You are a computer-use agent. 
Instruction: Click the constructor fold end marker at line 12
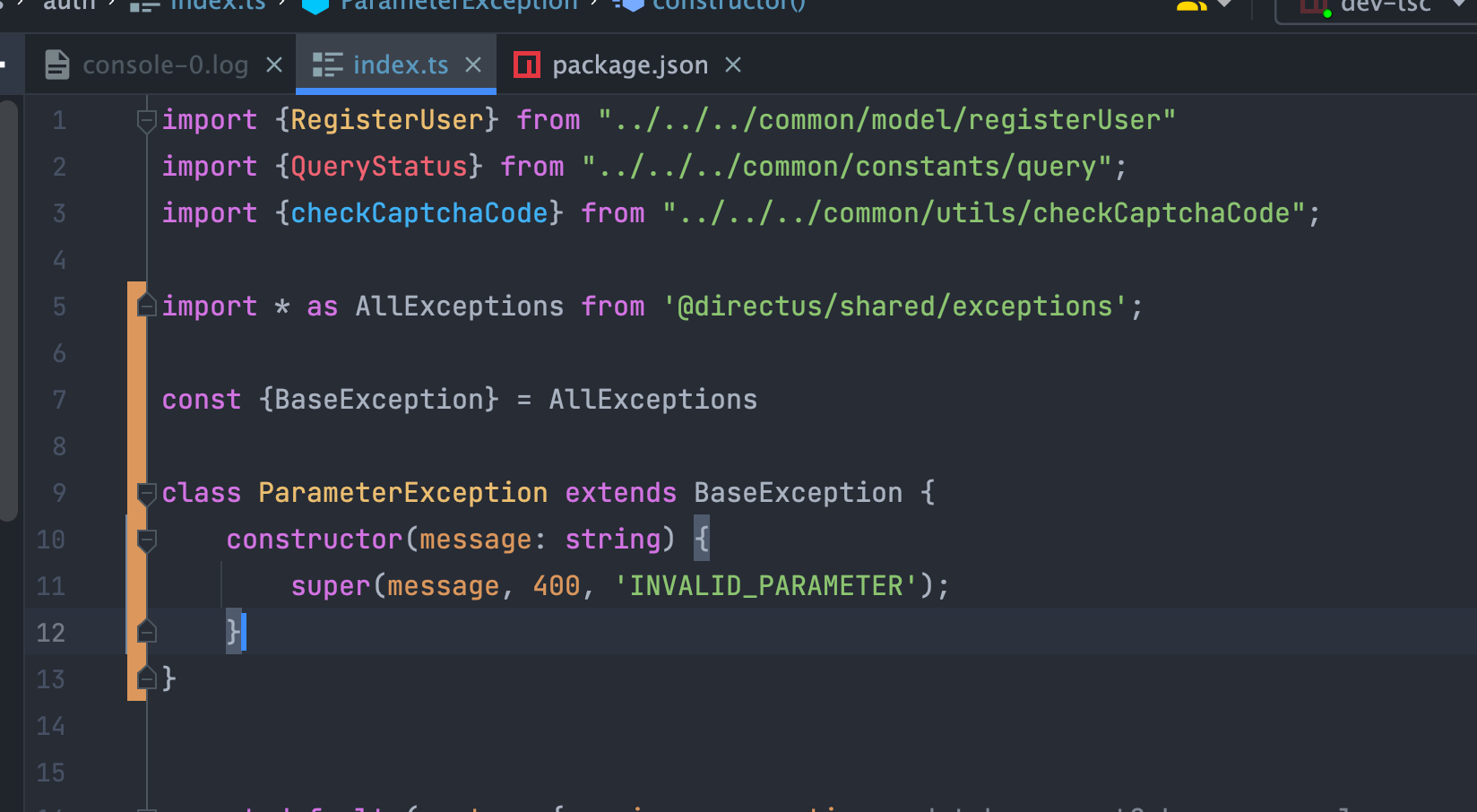coord(146,633)
